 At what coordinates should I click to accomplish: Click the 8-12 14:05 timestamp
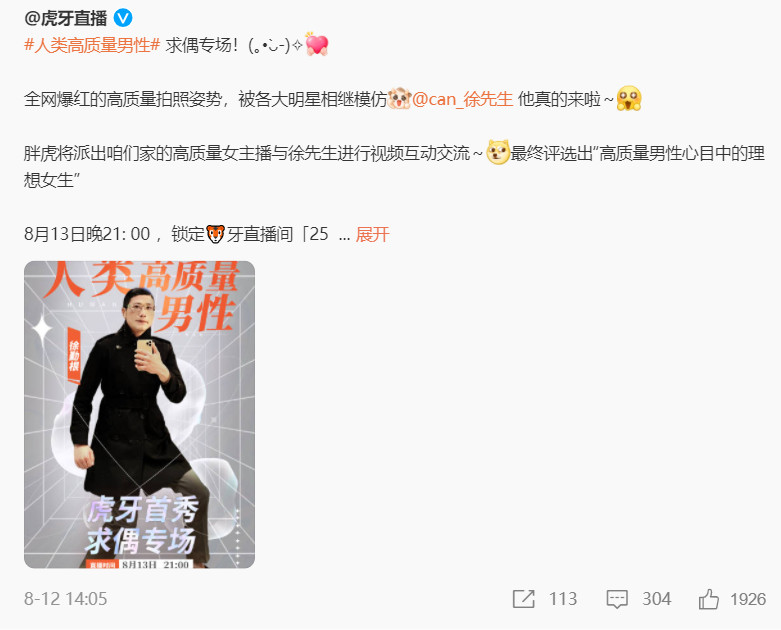(x=65, y=599)
